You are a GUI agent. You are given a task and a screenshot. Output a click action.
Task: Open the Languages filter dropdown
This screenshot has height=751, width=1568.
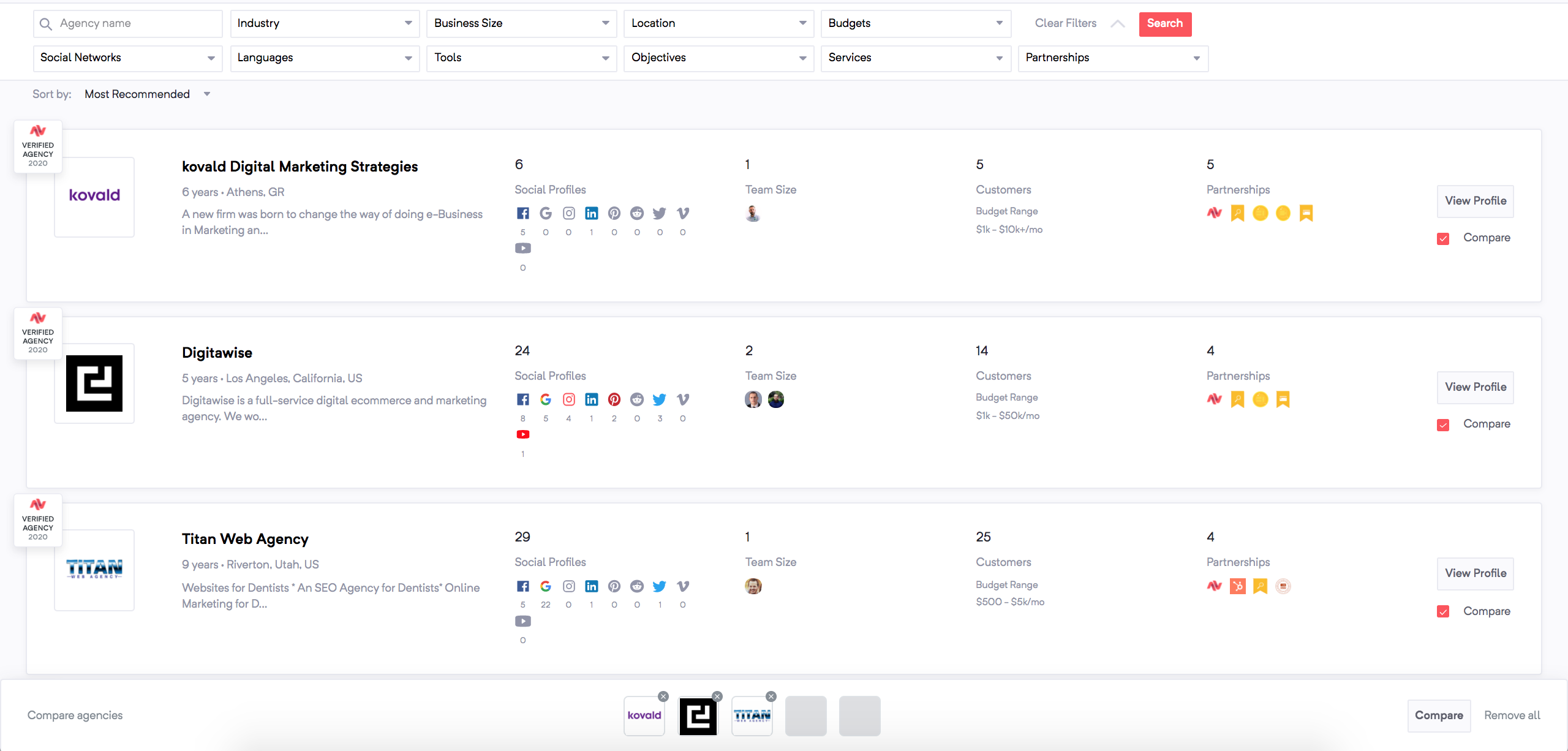click(325, 58)
